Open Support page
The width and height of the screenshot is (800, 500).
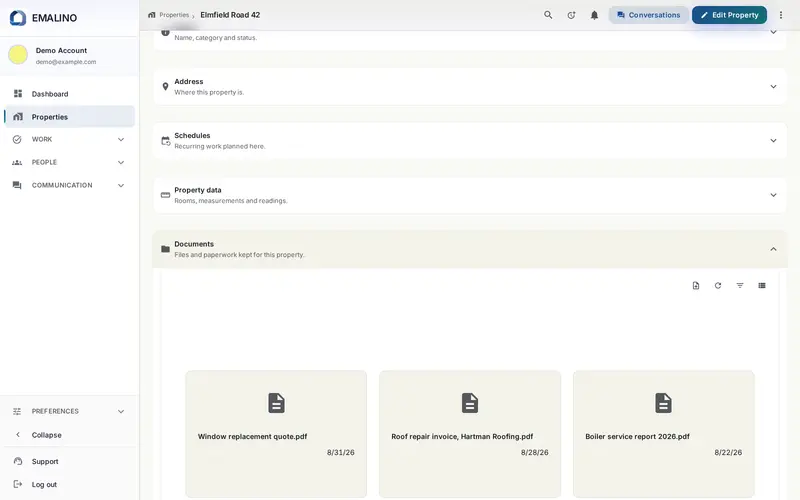[x=69, y=461]
